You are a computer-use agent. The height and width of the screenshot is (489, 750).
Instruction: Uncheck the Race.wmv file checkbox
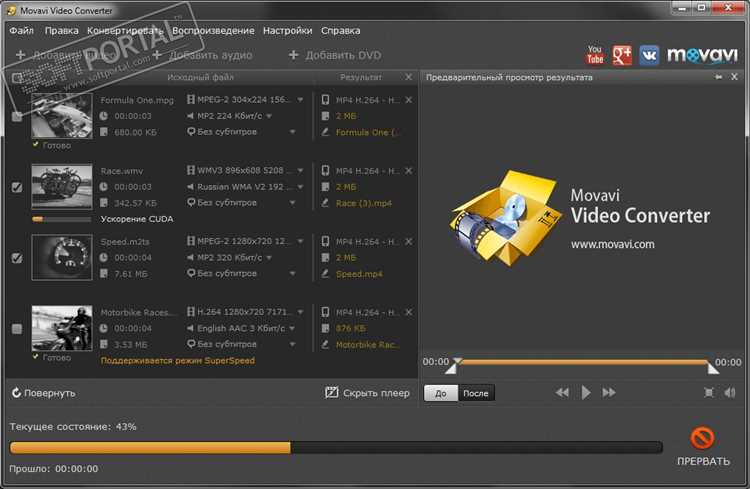click(x=16, y=187)
